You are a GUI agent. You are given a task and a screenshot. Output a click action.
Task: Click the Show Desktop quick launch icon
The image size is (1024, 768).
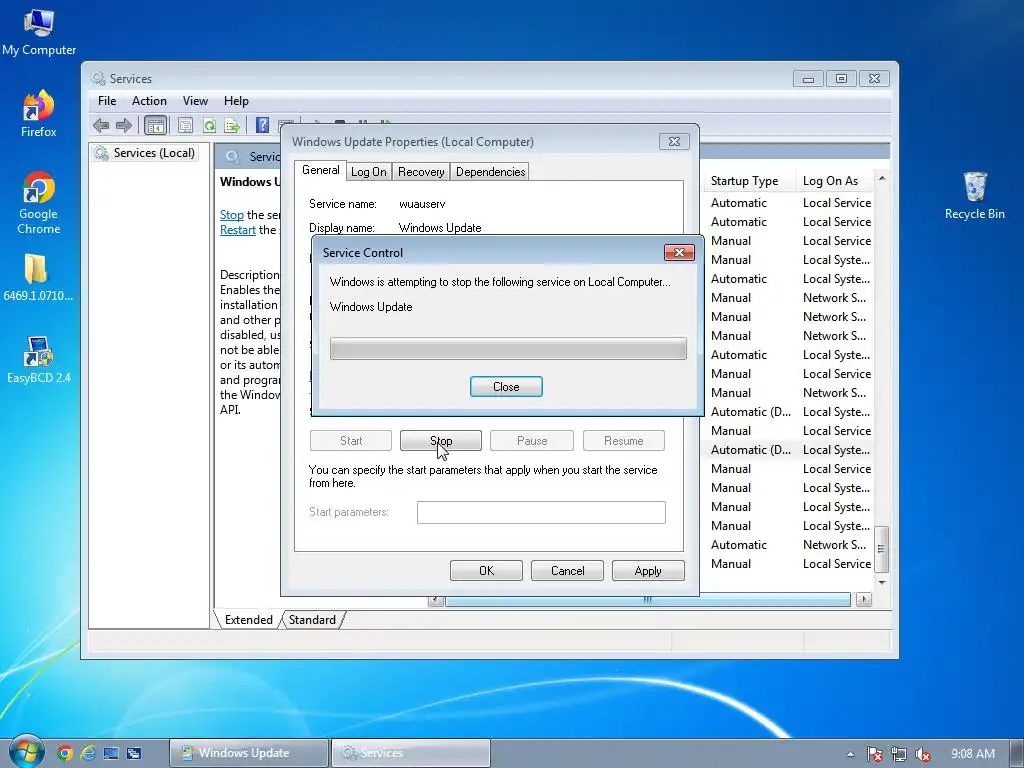[x=111, y=753]
